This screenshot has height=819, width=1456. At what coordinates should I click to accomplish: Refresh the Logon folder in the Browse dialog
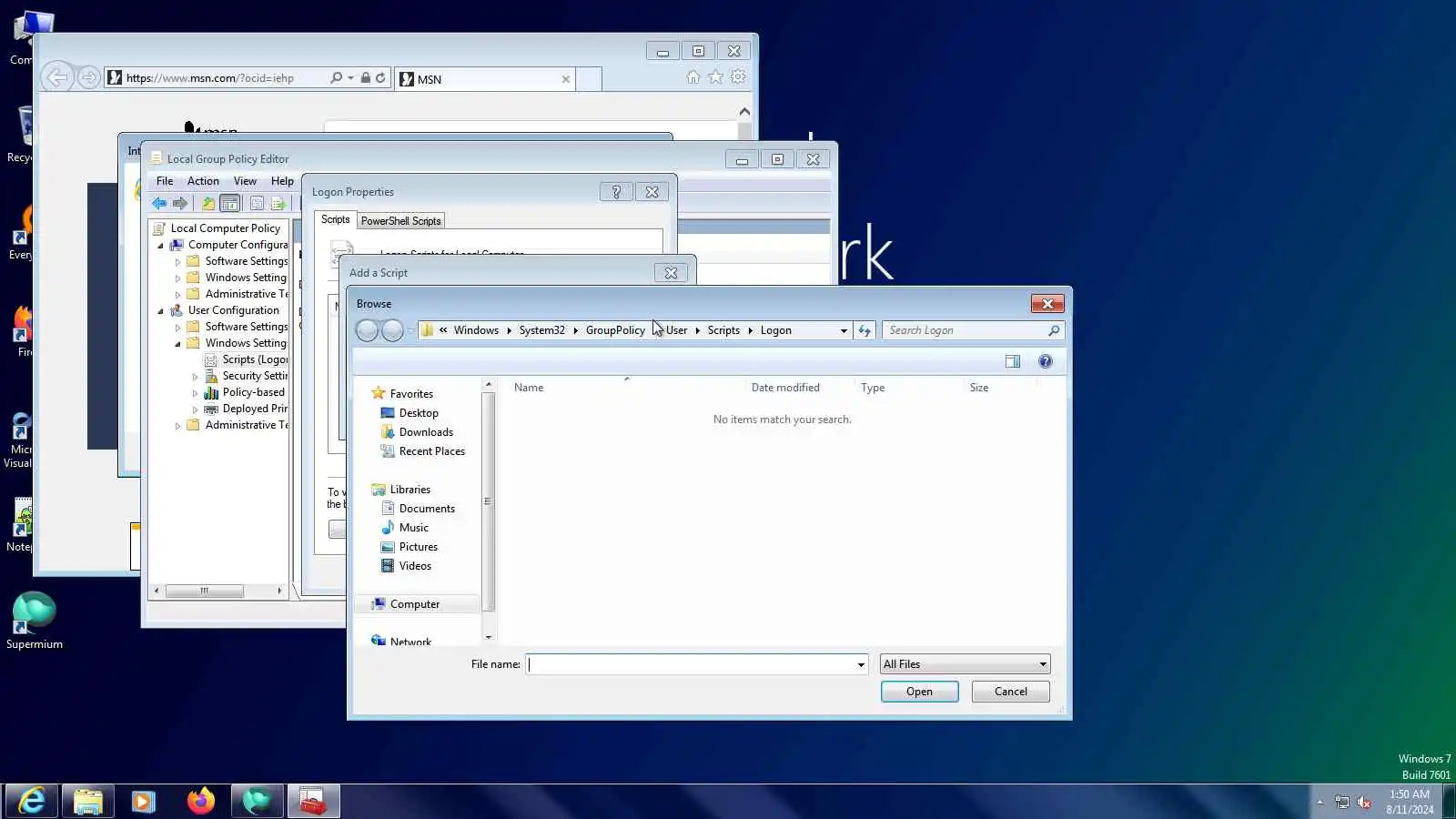(x=864, y=330)
